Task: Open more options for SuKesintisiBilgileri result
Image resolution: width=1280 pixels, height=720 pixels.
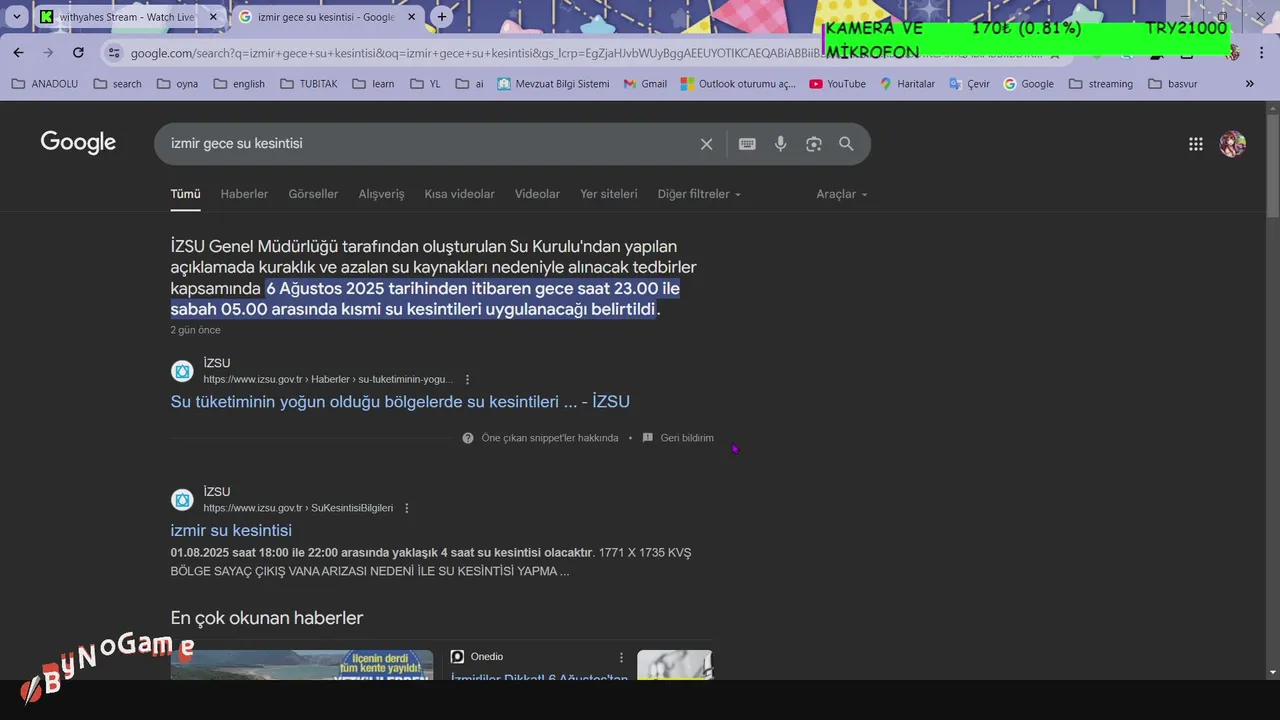Action: tap(406, 508)
